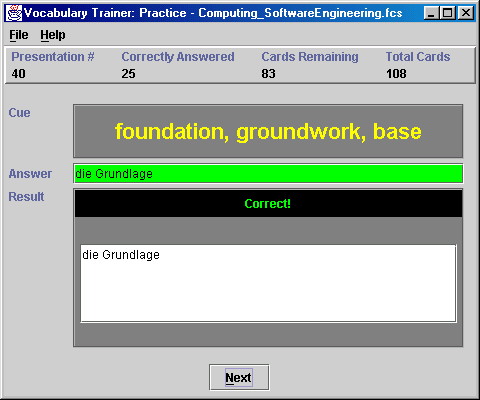Click the 'Correctly Answered' statistic label
Screen dimensions: 480x400
click(178, 57)
